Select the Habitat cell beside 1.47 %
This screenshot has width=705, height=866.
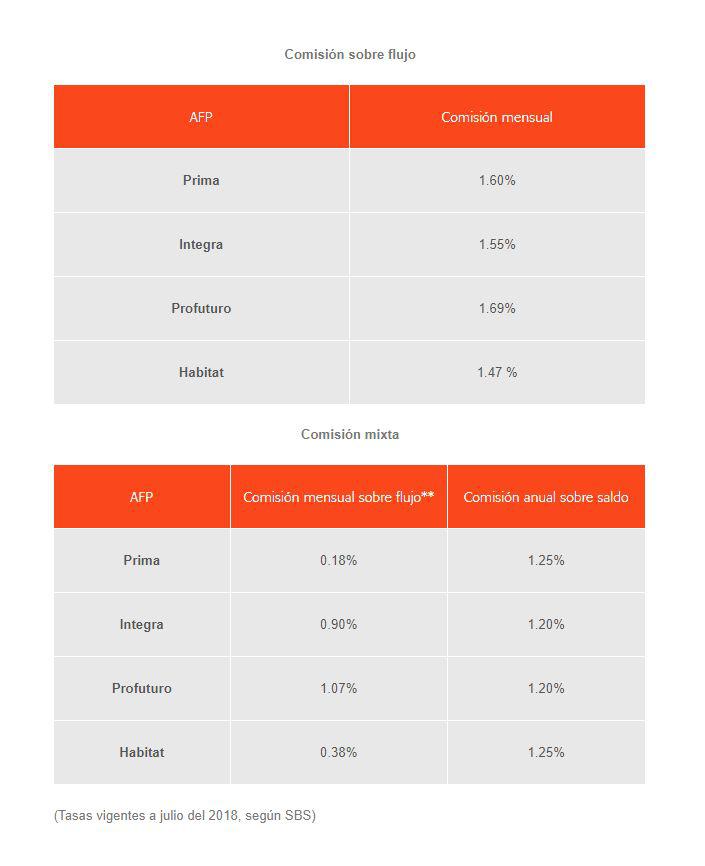[201, 373]
